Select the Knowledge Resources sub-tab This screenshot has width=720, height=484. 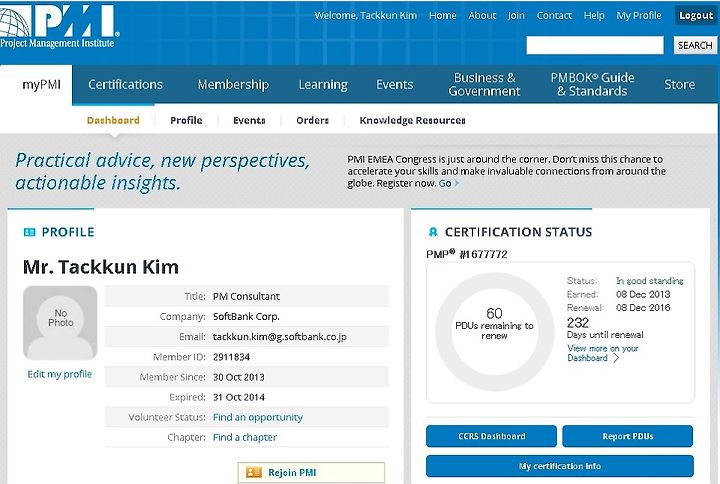(412, 120)
